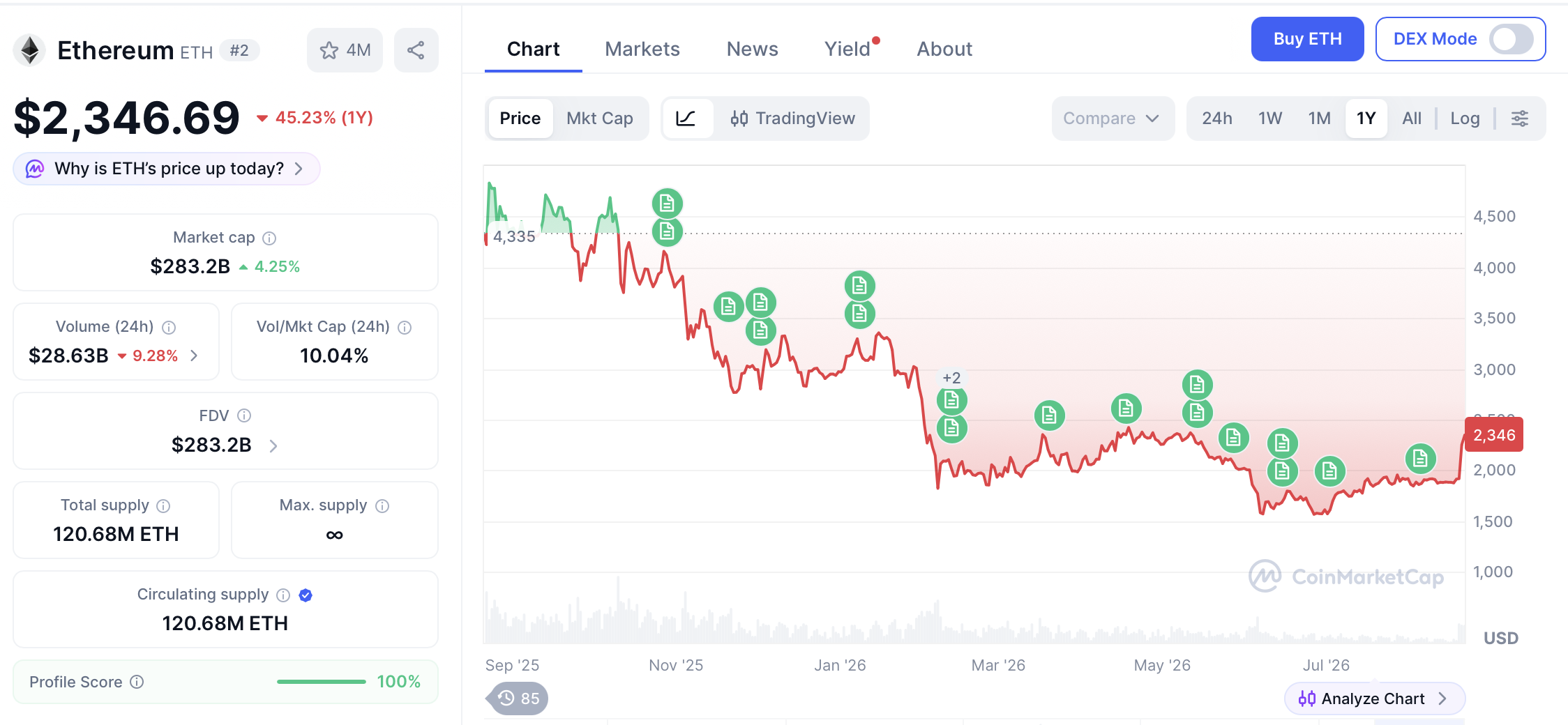Expand FDV details chevron
Screen dimensions: 1568x725
(273, 445)
